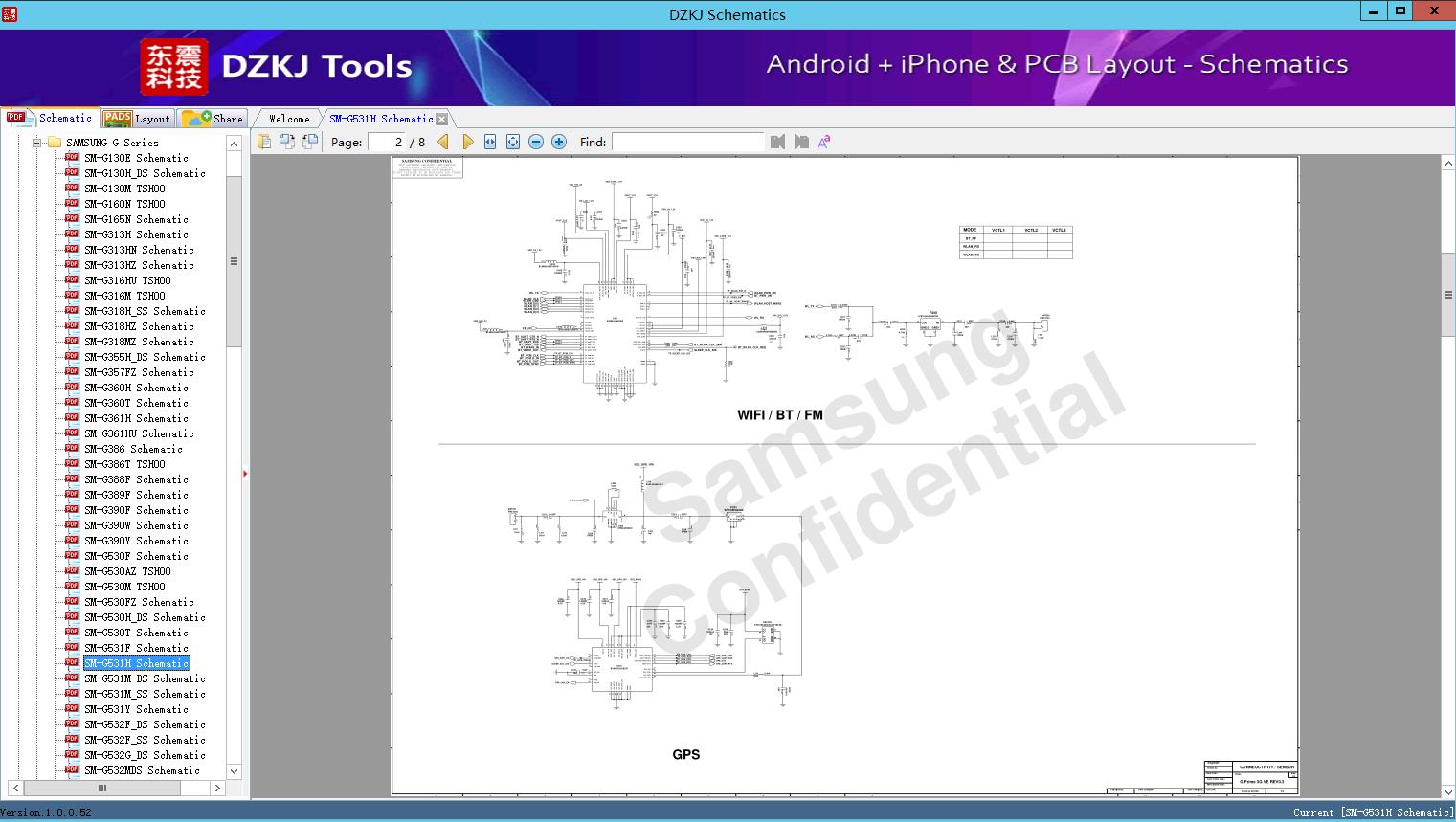Open SM-G357FZ Schematic file

[x=139, y=372]
